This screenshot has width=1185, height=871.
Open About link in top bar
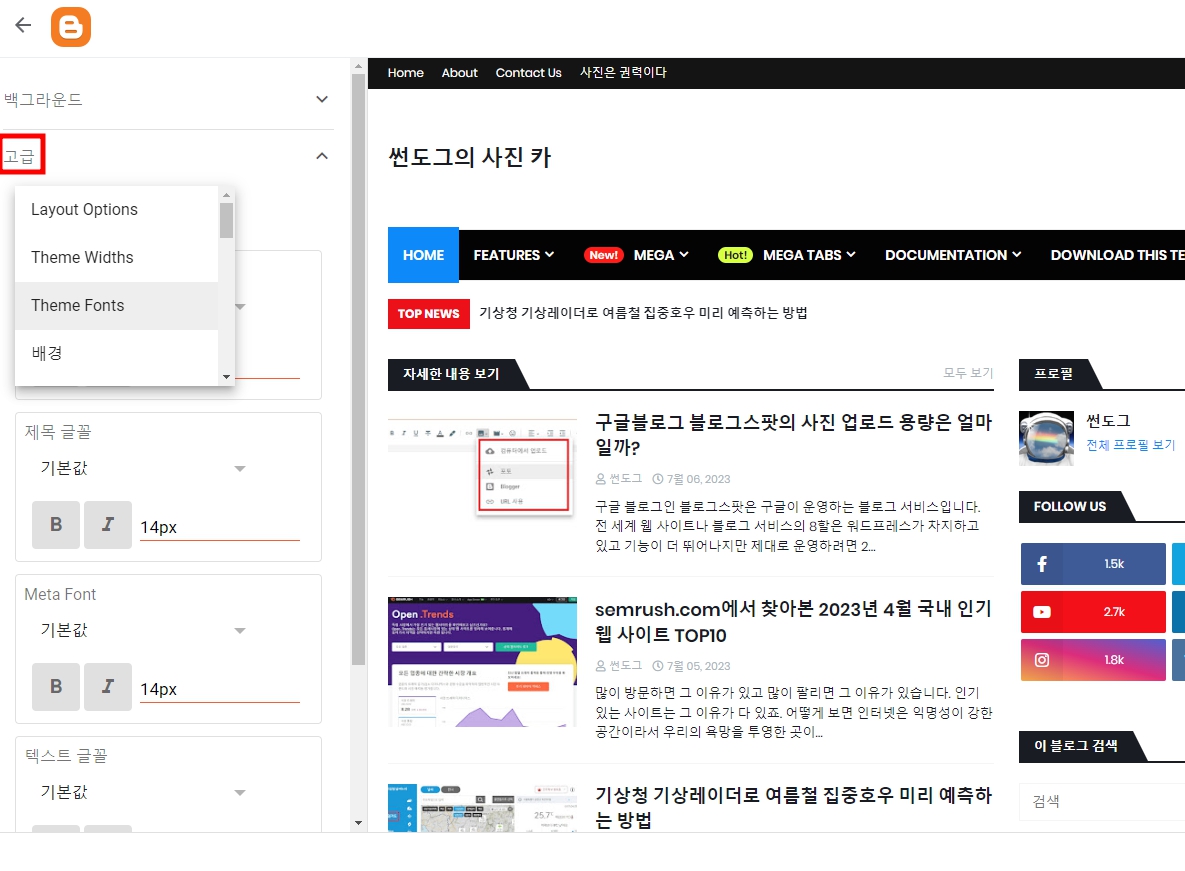point(459,73)
